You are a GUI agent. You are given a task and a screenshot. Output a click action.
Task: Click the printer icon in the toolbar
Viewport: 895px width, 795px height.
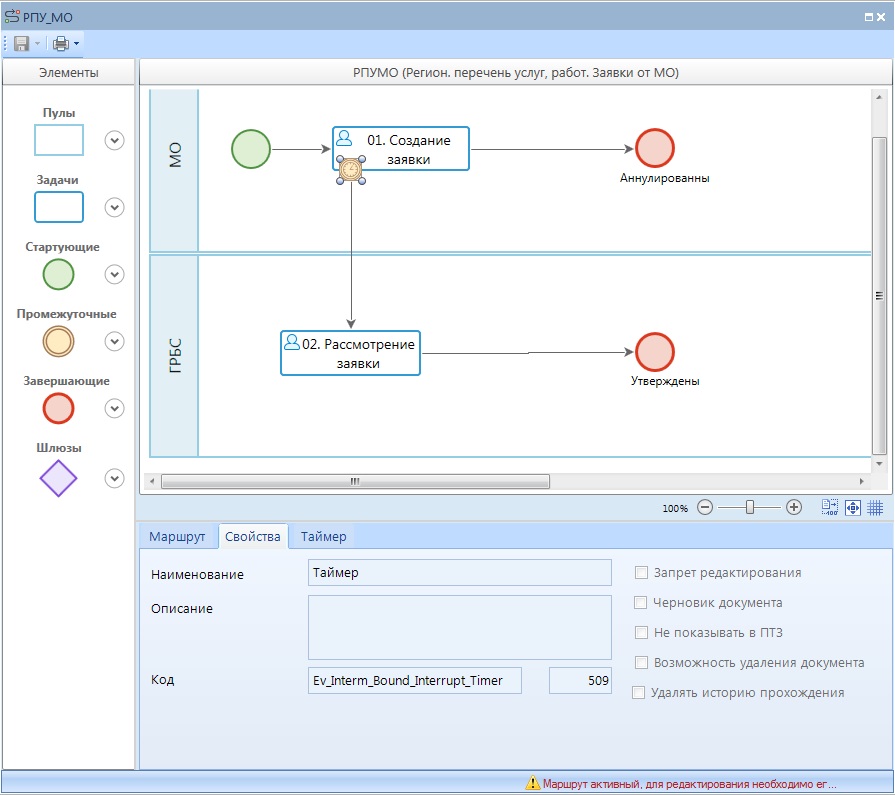point(61,43)
